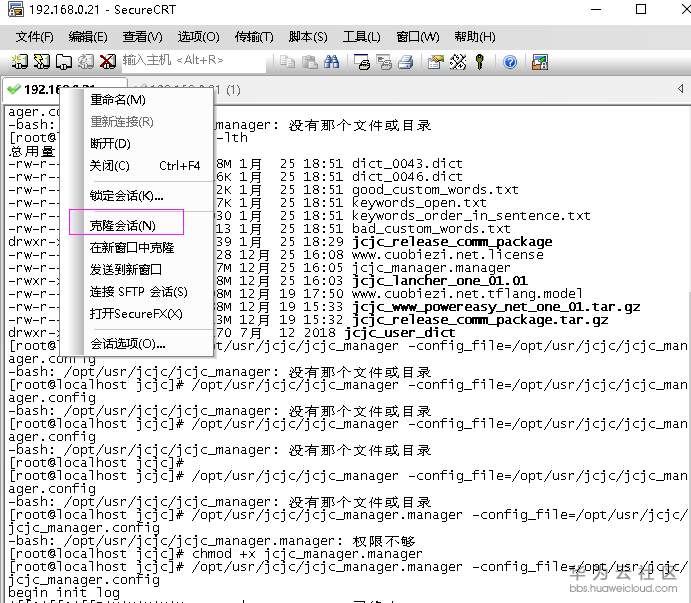Choose 发送到新窗口 in the context menu
The width and height of the screenshot is (691, 603).
(x=137, y=269)
